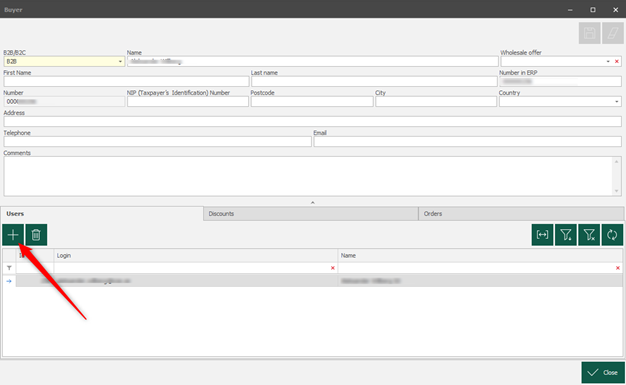626x385 pixels.
Task: Click the blue arrow row indicator
Action: tap(9, 281)
